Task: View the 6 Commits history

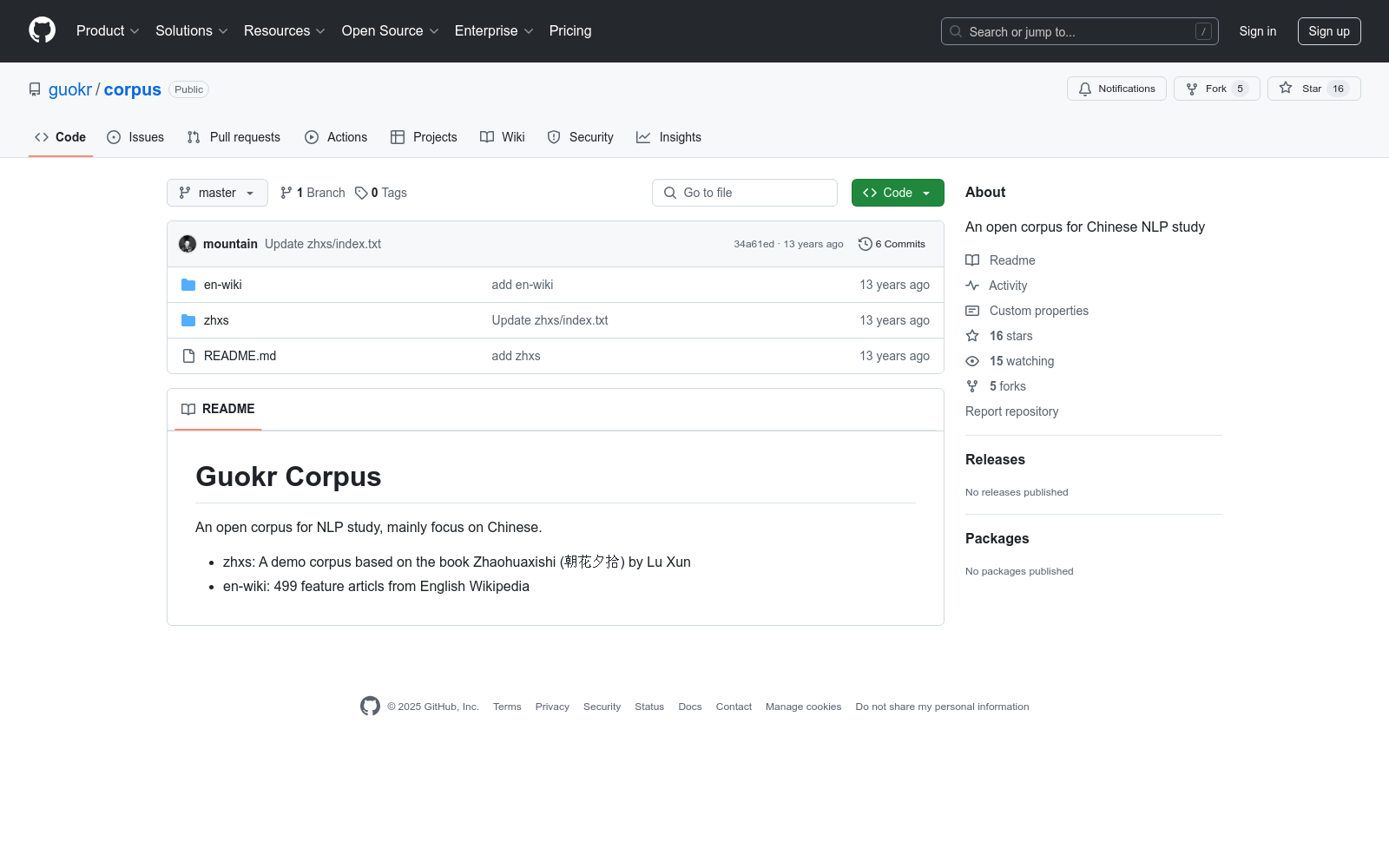Action: pos(892,244)
